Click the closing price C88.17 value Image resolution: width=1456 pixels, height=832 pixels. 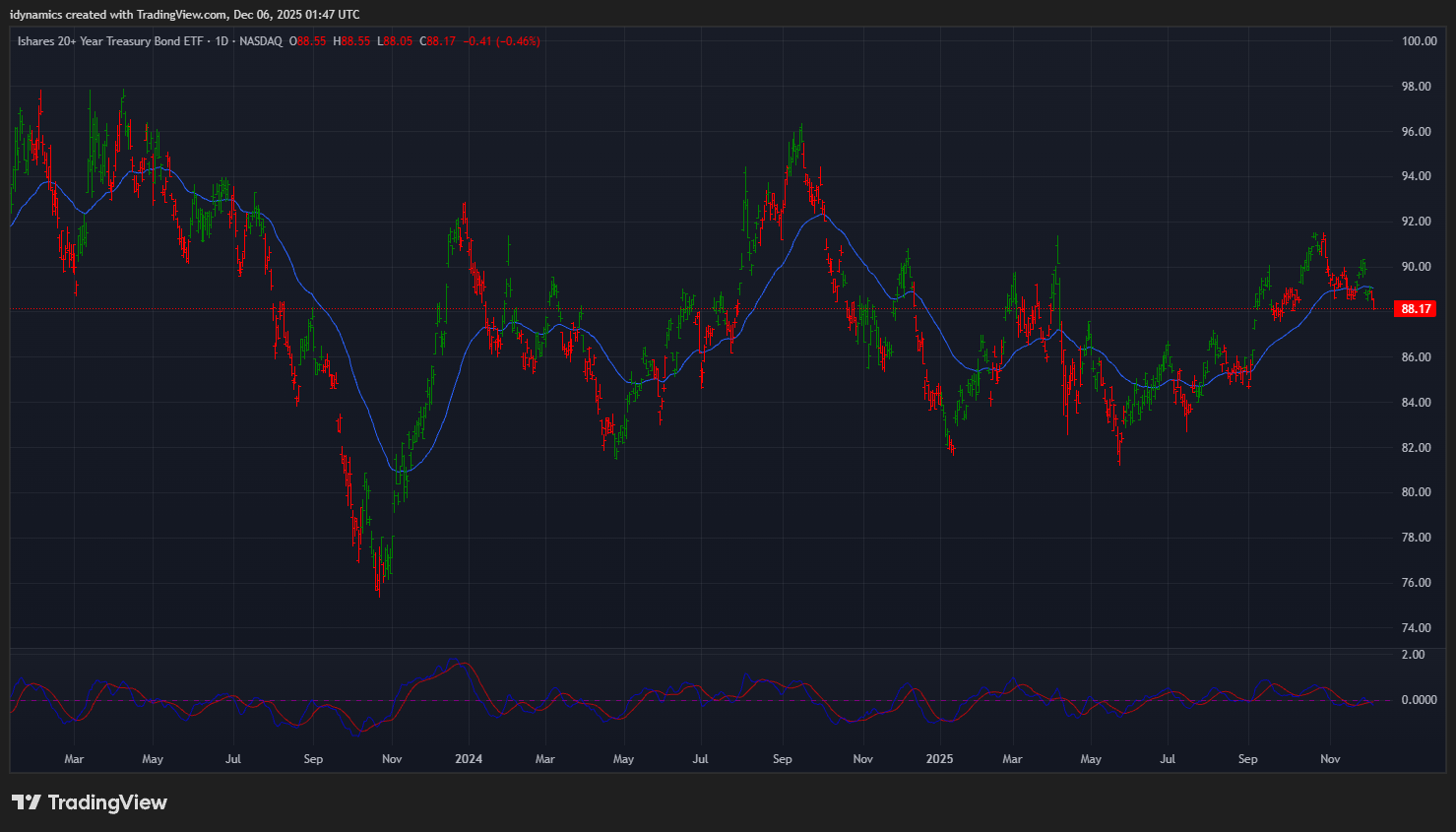coord(438,41)
